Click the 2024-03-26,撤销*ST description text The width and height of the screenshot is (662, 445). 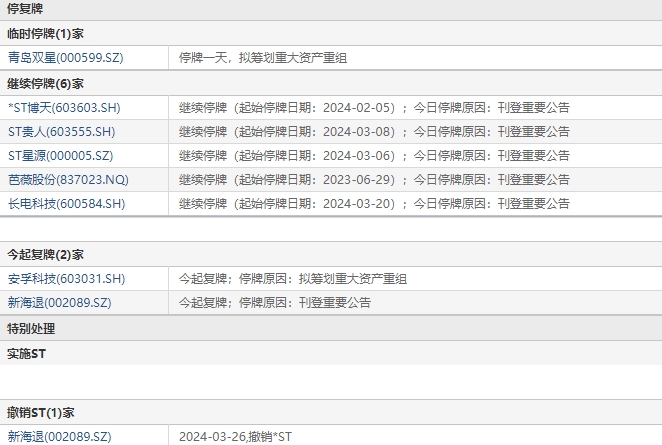click(235, 437)
